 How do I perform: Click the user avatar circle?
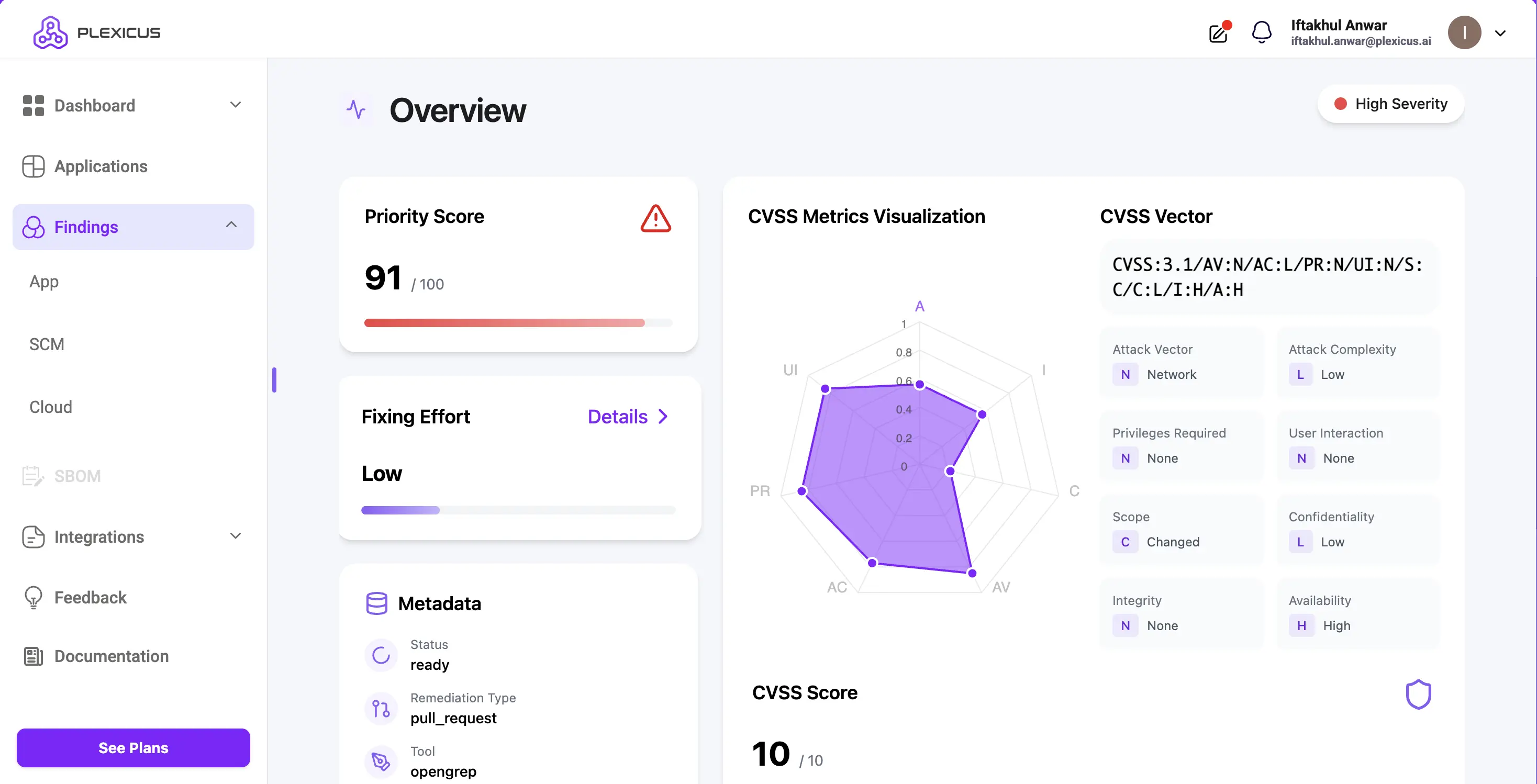(1464, 33)
